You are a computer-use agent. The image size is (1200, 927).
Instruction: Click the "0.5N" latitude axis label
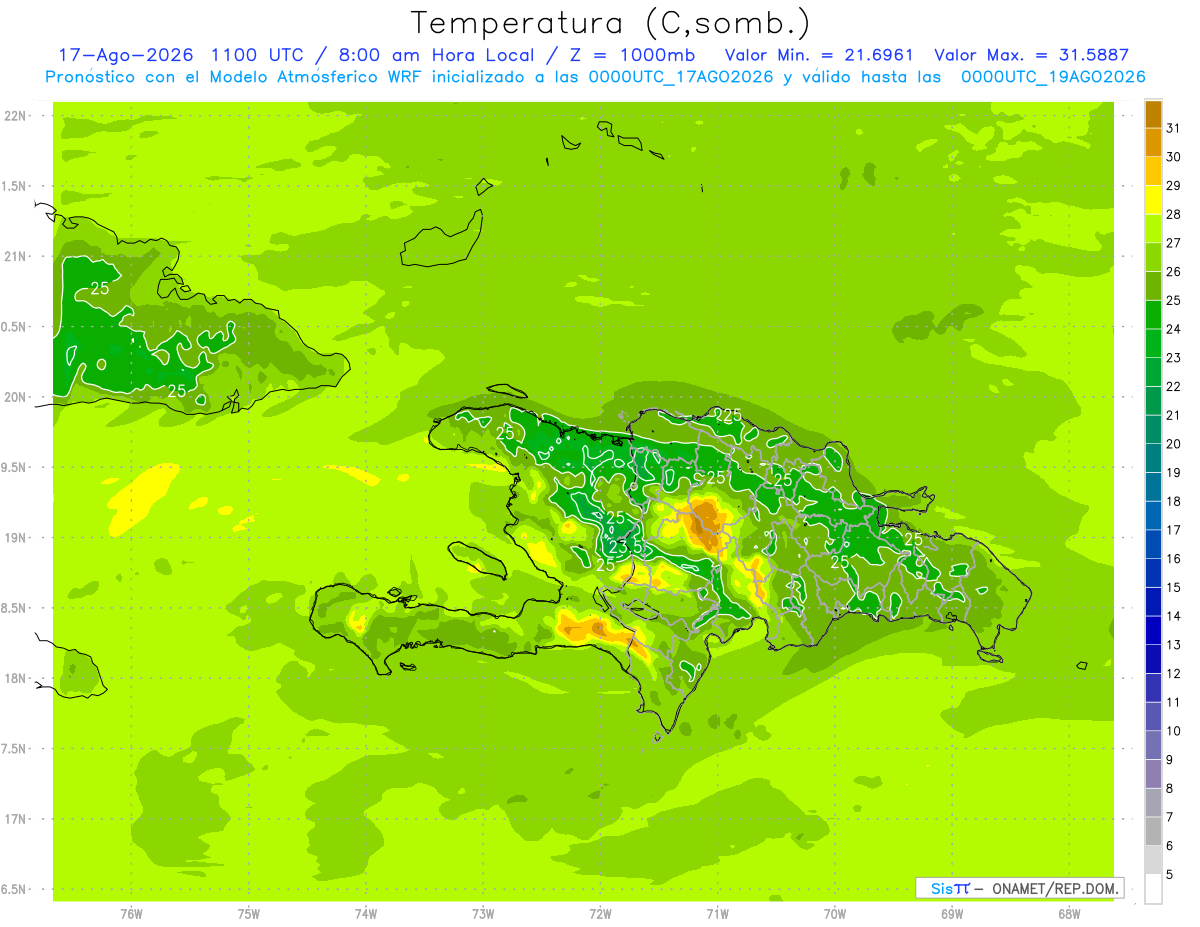(15, 327)
